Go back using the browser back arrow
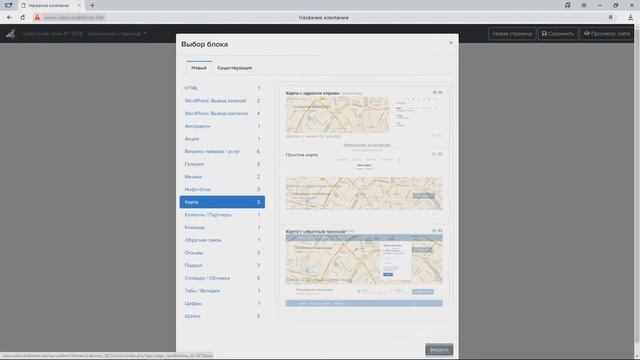640x360 pixels. [9, 18]
